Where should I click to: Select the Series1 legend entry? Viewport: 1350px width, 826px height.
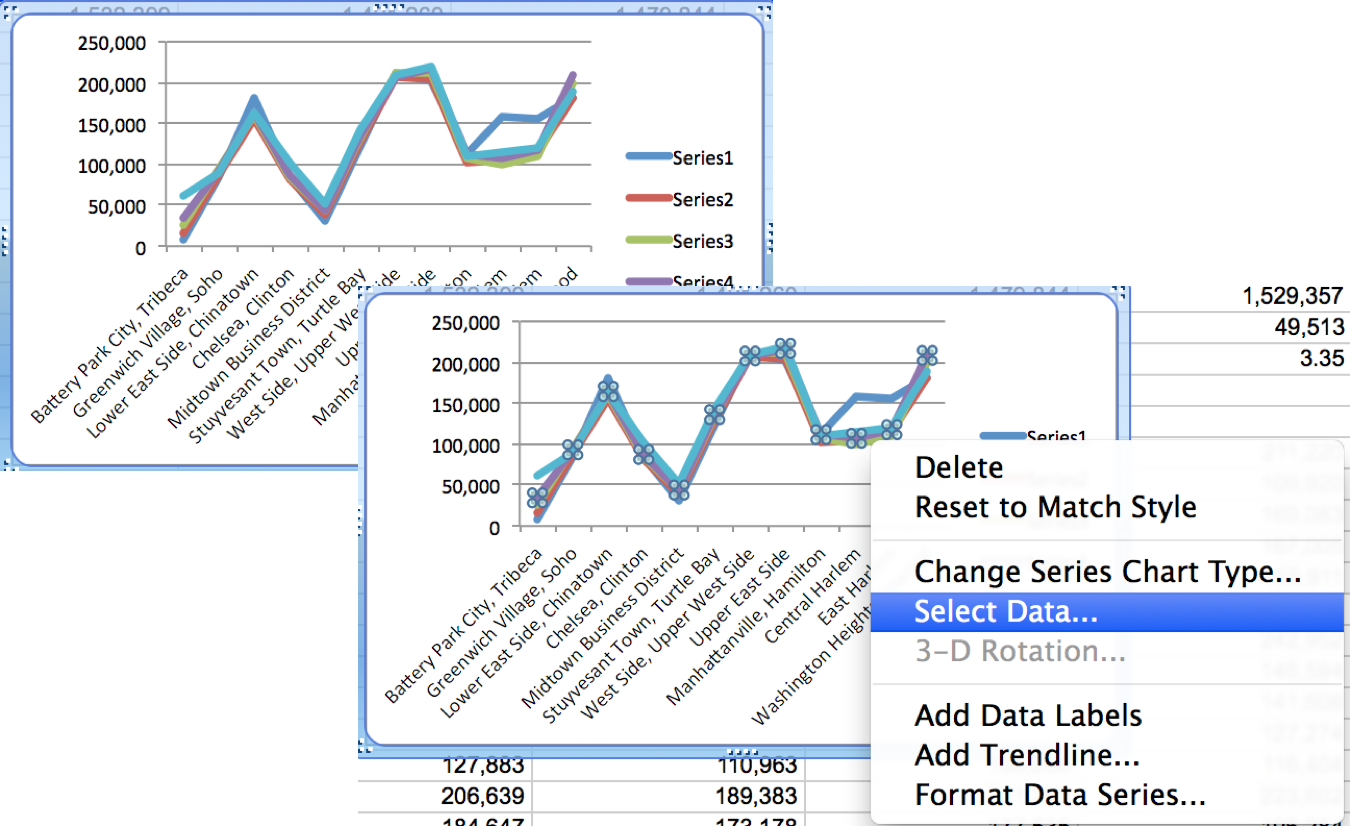(702, 157)
